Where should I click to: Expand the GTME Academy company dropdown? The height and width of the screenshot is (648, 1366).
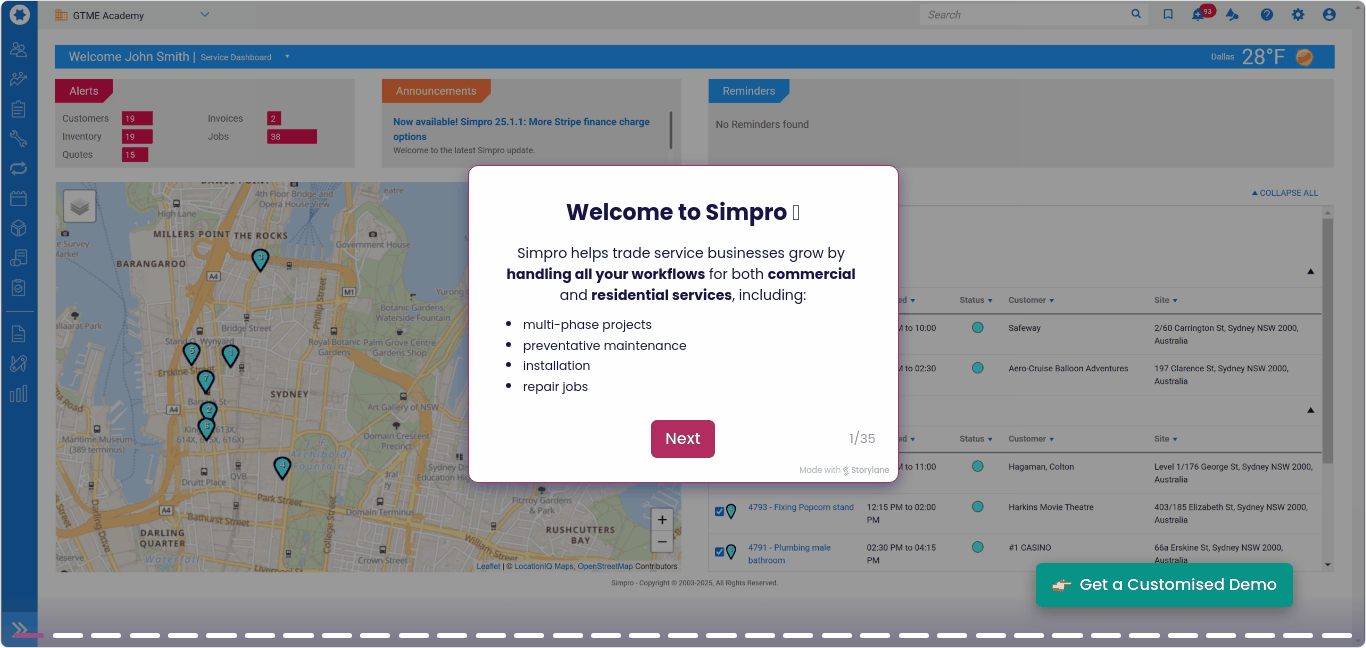pos(205,15)
